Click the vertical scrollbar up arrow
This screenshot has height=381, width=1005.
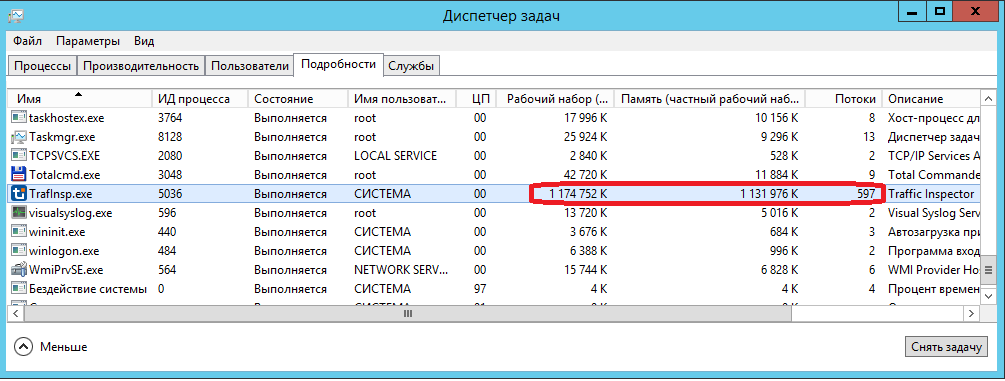[x=989, y=99]
